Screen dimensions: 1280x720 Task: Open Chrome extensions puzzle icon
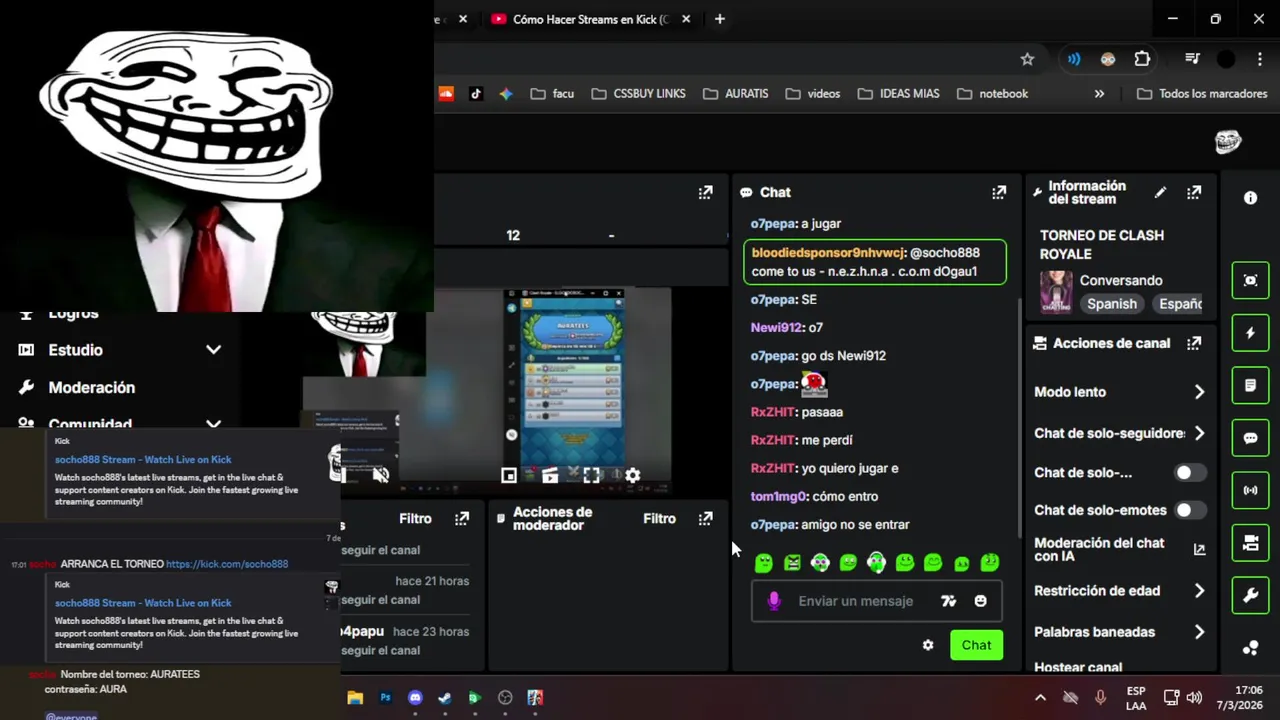[x=1142, y=59]
